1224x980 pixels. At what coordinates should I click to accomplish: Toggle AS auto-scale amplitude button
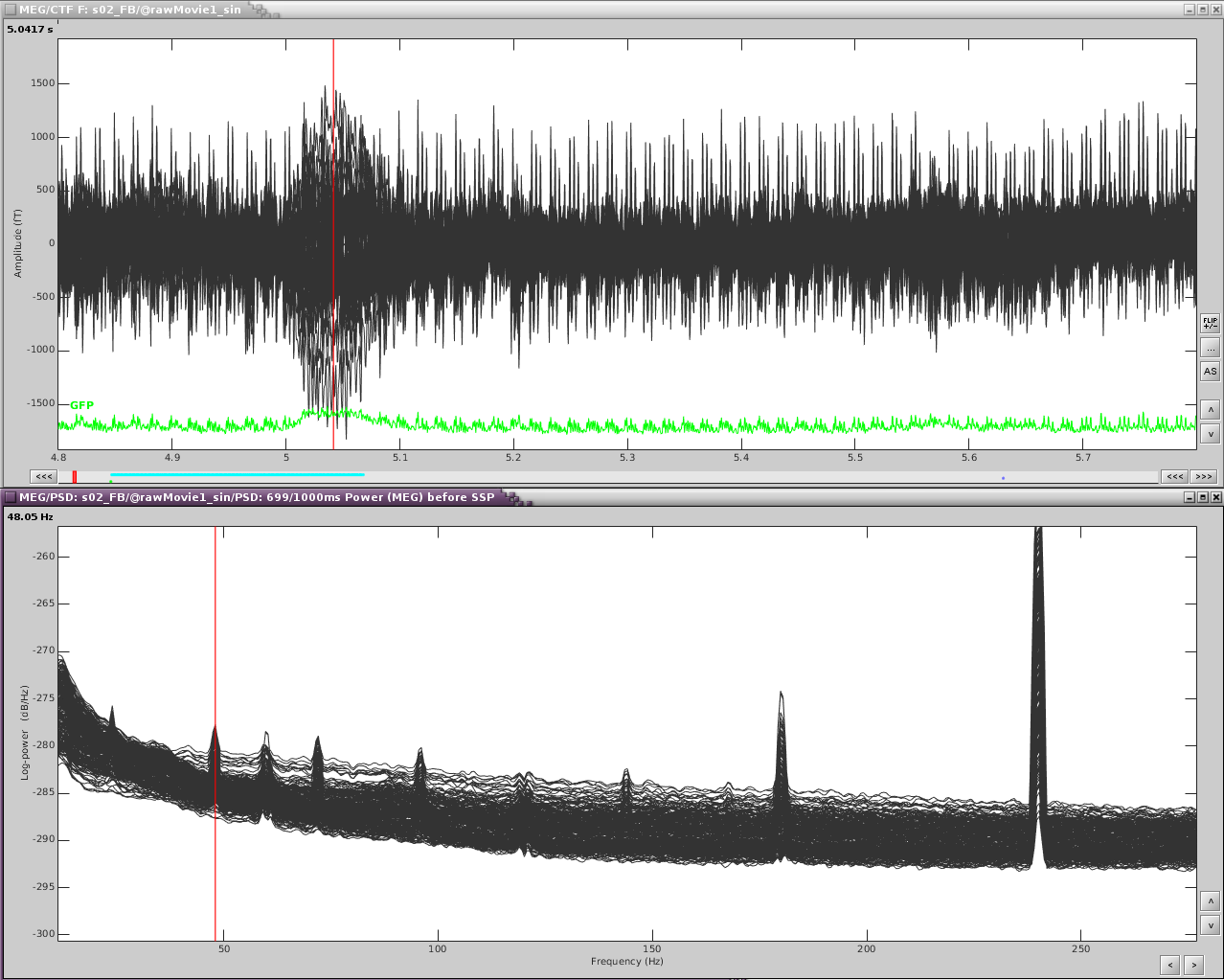[1210, 372]
